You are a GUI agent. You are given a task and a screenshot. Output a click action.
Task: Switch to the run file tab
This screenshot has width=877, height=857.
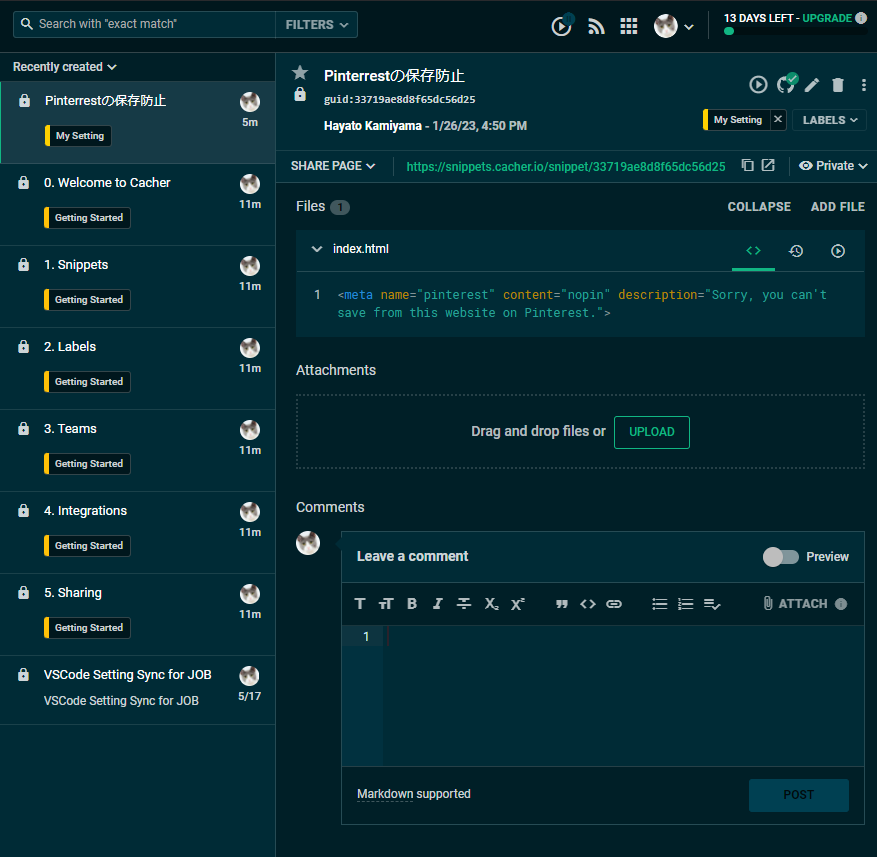tap(837, 251)
